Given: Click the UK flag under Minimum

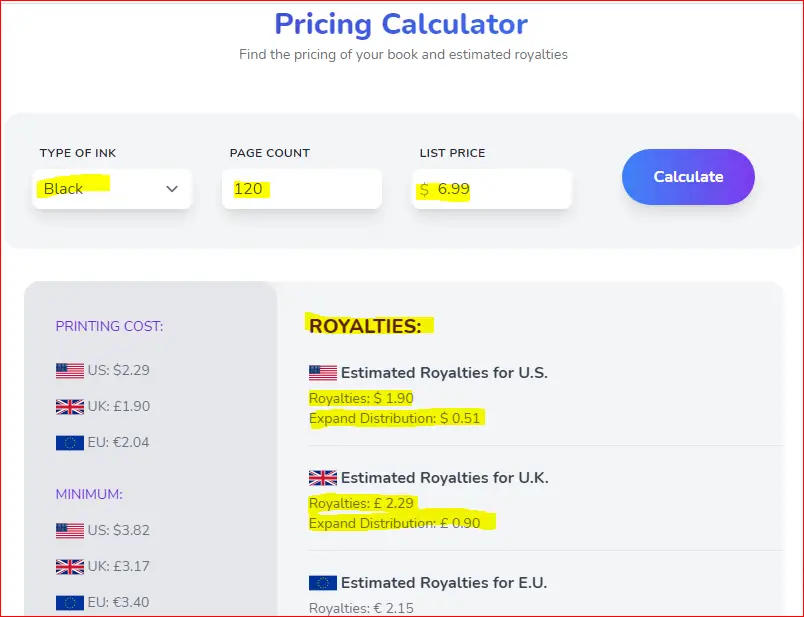Looking at the screenshot, I should tap(70, 566).
